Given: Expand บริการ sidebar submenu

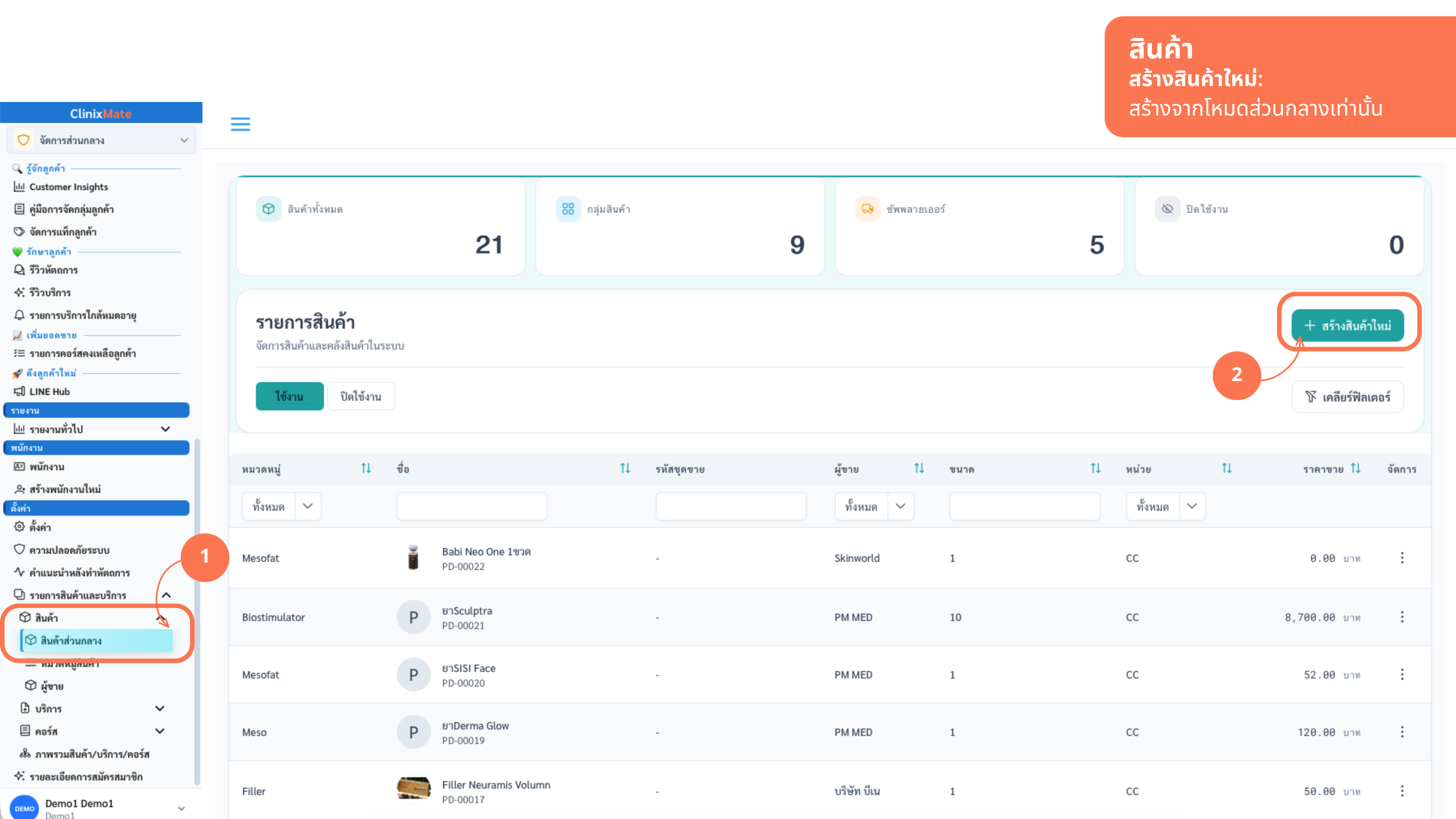Looking at the screenshot, I should (x=160, y=708).
